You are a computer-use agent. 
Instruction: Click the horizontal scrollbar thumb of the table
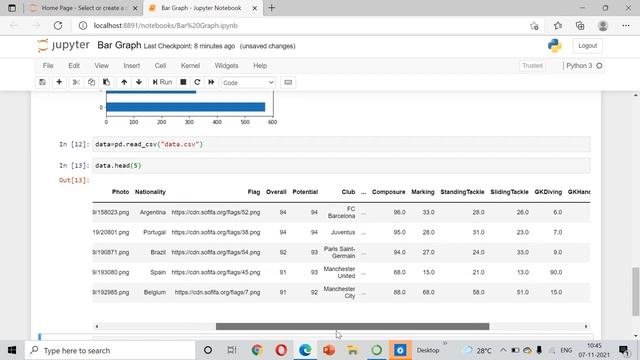(352, 327)
